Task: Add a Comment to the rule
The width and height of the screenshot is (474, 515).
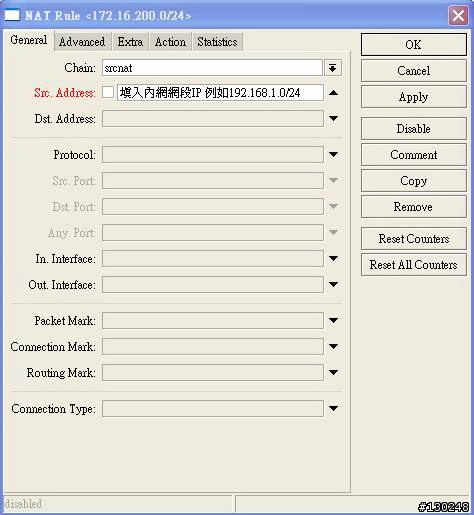Action: (x=414, y=155)
